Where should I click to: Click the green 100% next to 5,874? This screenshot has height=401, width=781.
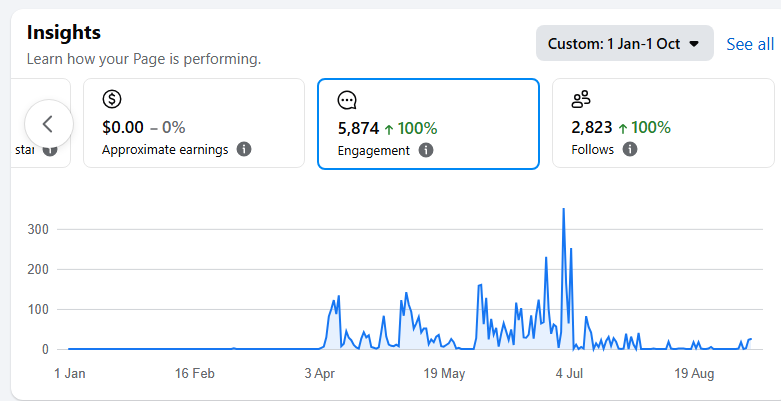(417, 129)
